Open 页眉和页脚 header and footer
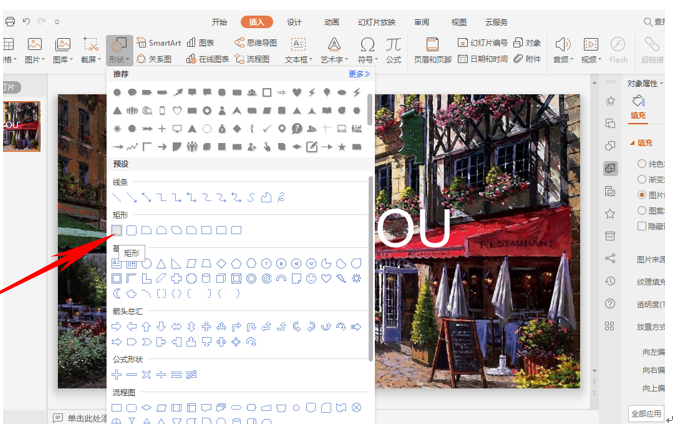The image size is (677, 432). tap(433, 50)
